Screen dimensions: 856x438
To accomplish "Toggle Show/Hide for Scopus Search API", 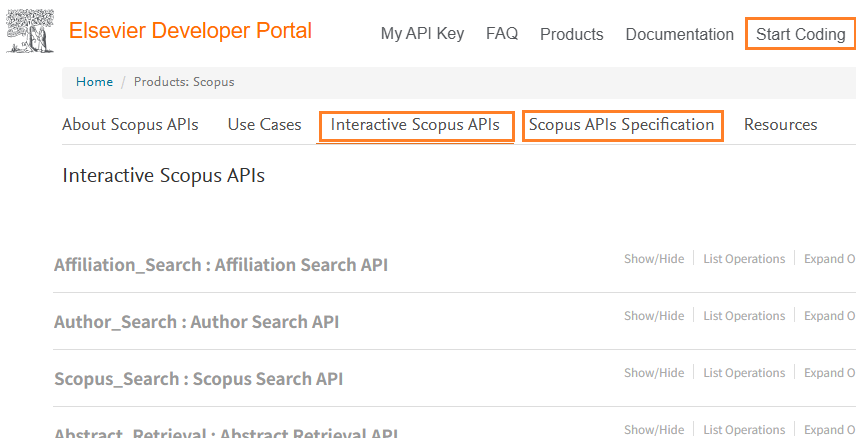I will click(x=654, y=372).
